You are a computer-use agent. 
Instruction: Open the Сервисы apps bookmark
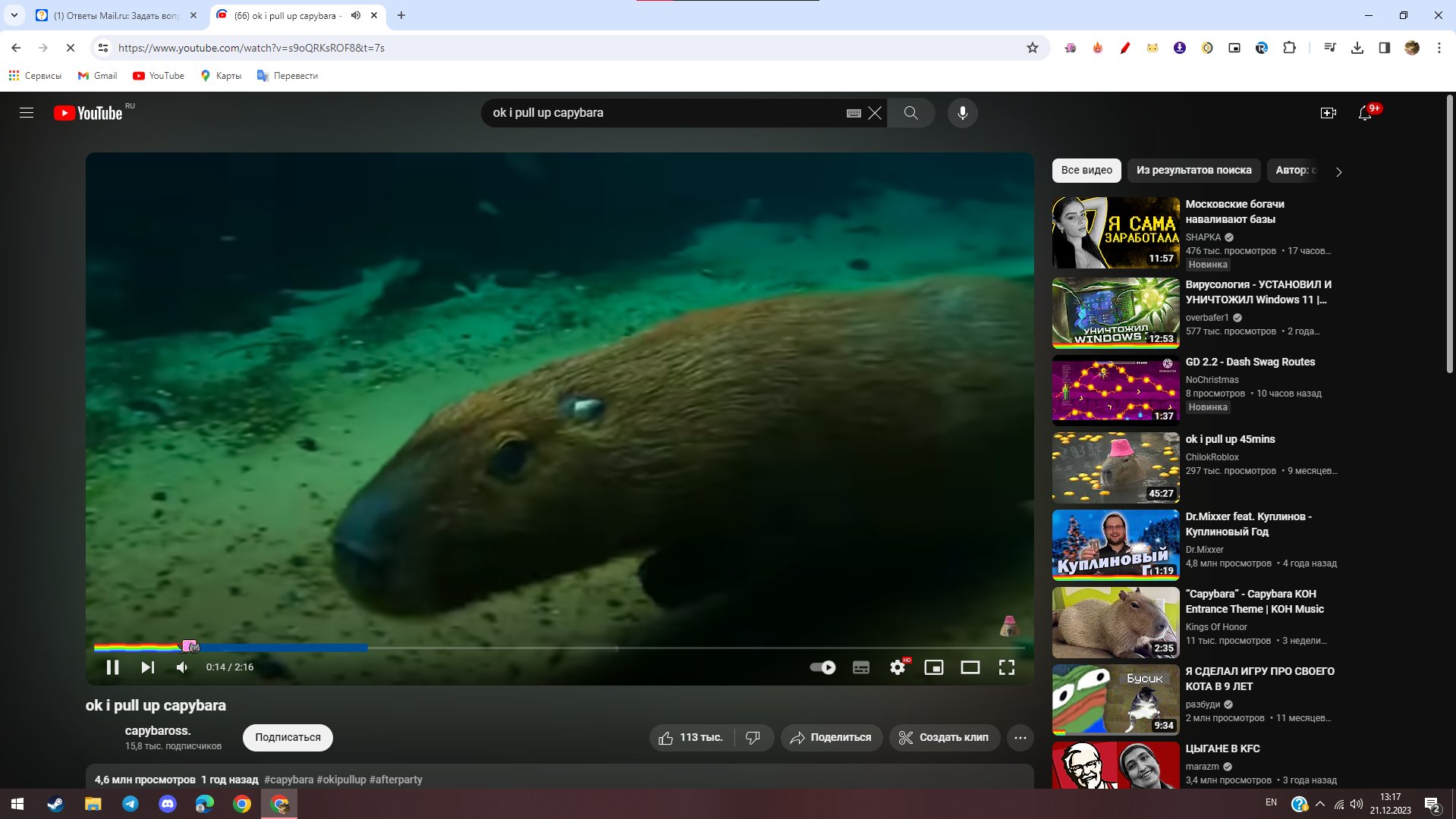[x=35, y=76]
